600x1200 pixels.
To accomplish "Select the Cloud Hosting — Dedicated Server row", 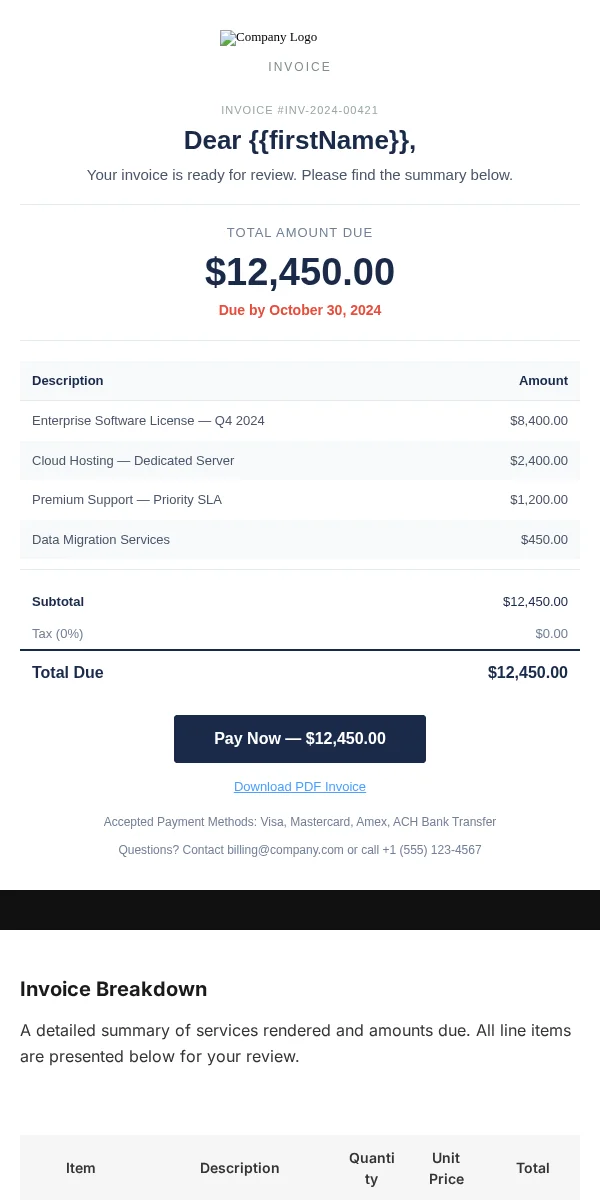I will [x=300, y=461].
